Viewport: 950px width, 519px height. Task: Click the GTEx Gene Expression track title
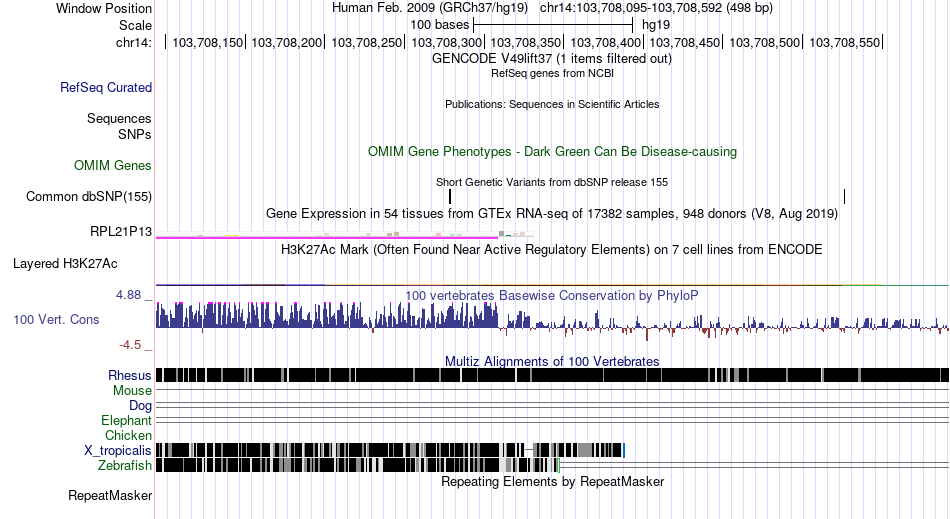[x=552, y=214]
